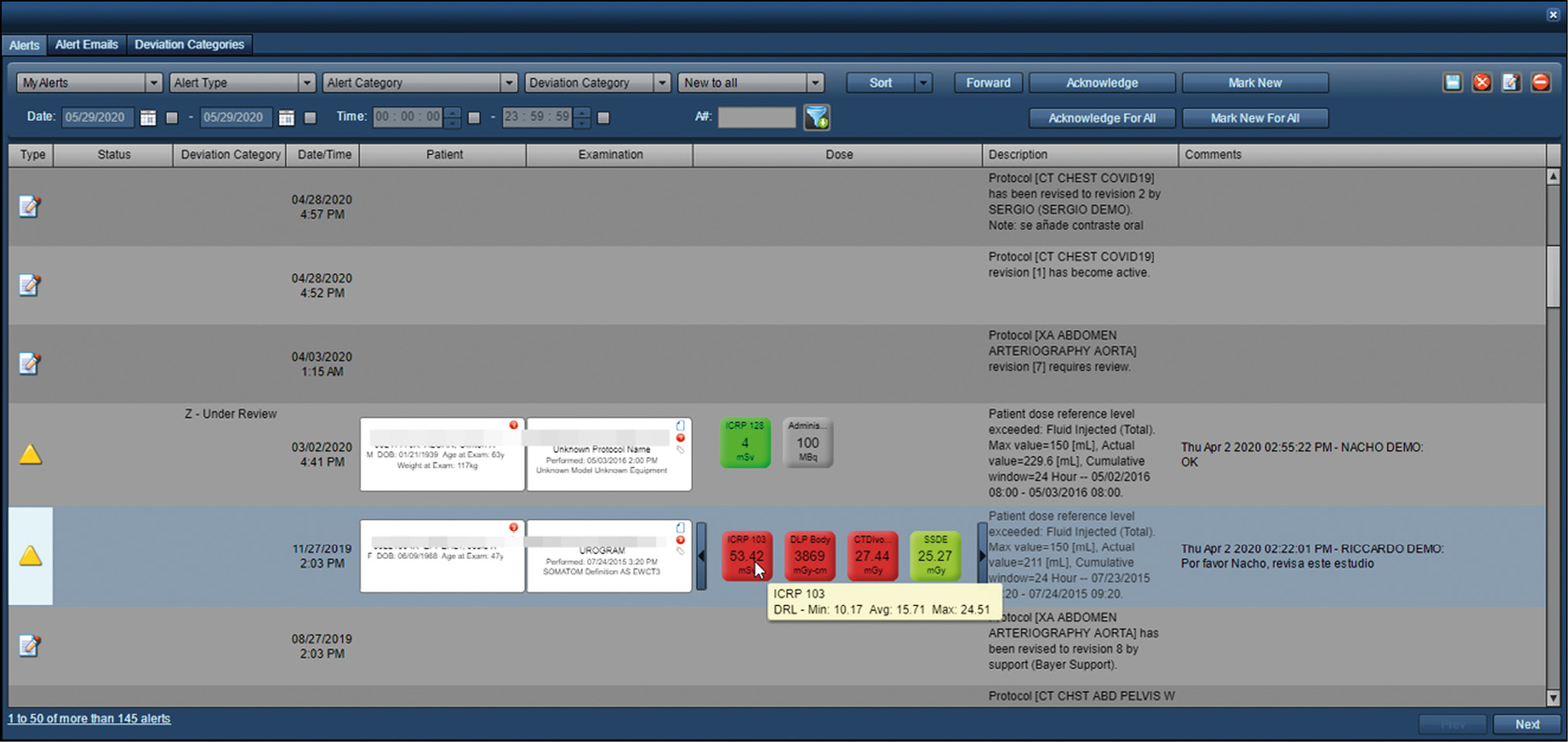Enable the checkbox after the end date

click(x=310, y=118)
